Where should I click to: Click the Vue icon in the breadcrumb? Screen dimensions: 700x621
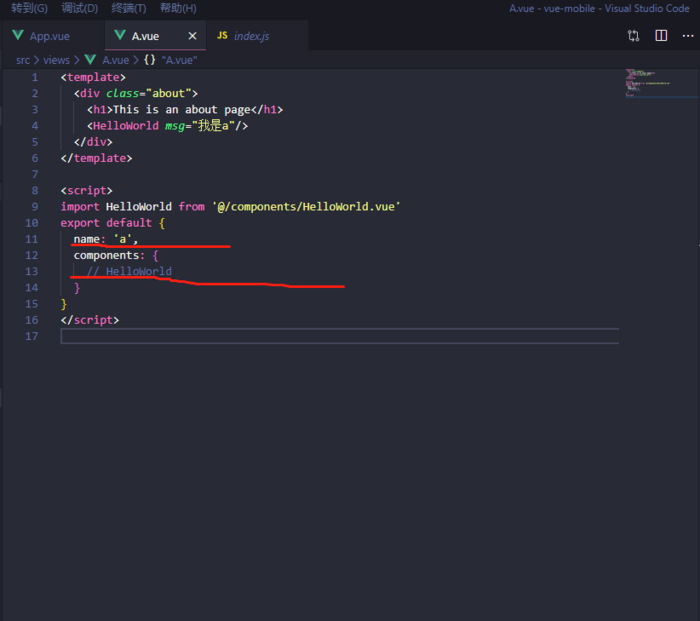(x=91, y=59)
